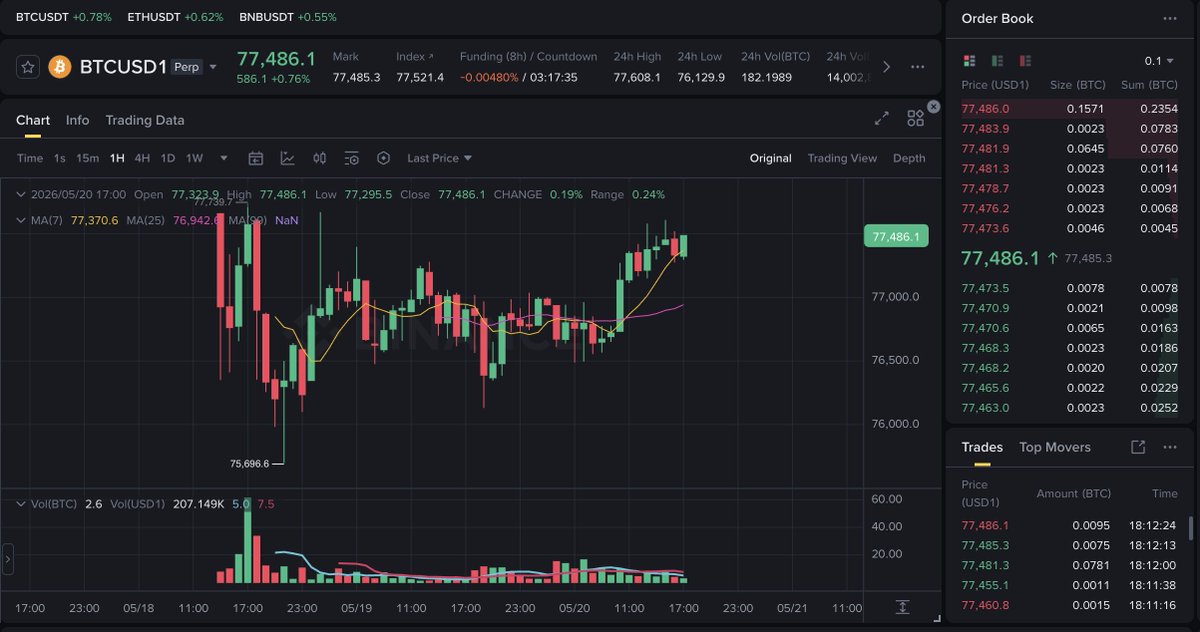This screenshot has height=632, width=1200.
Task: Open the layout grid icon above chart
Action: 915,119
